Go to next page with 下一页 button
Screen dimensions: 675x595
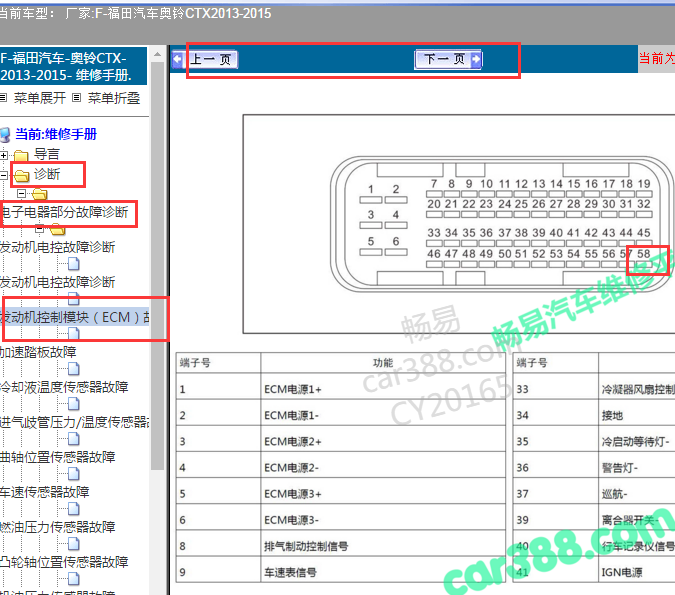pyautogui.click(x=448, y=59)
